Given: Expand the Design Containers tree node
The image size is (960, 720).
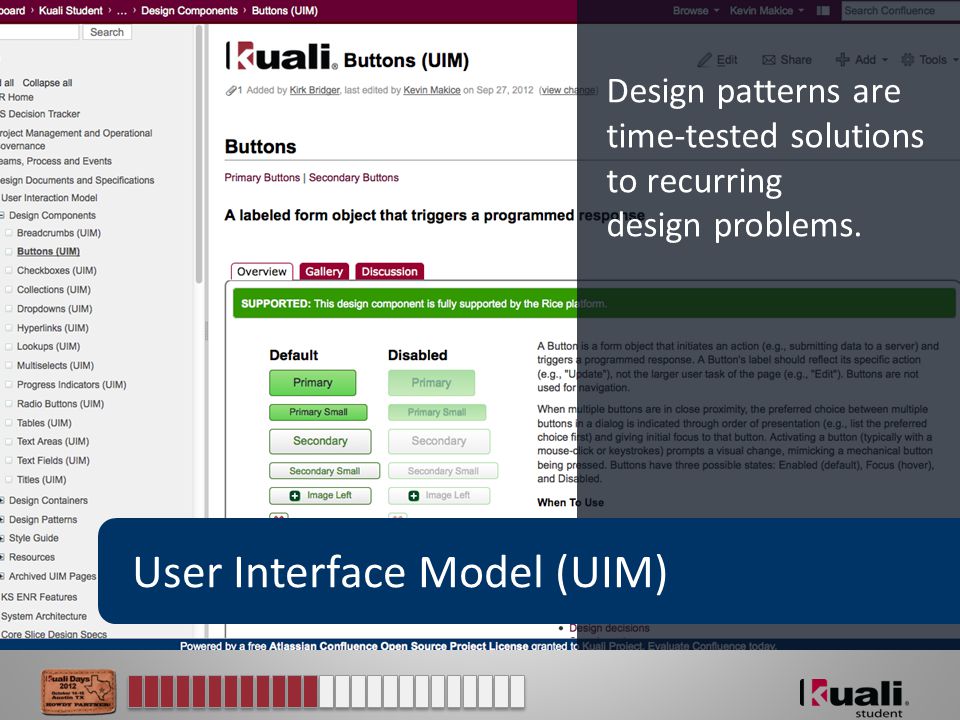Looking at the screenshot, I should tap(2, 500).
